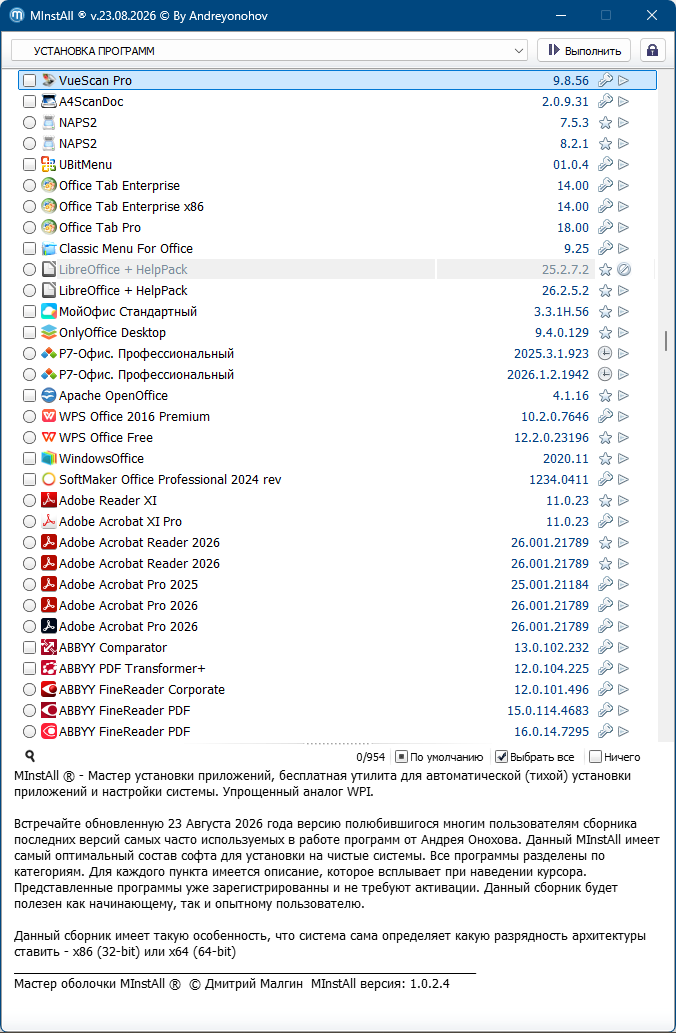Check the A4ScanDoc checkbox
The height and width of the screenshot is (1033, 676).
pyautogui.click(x=29, y=101)
